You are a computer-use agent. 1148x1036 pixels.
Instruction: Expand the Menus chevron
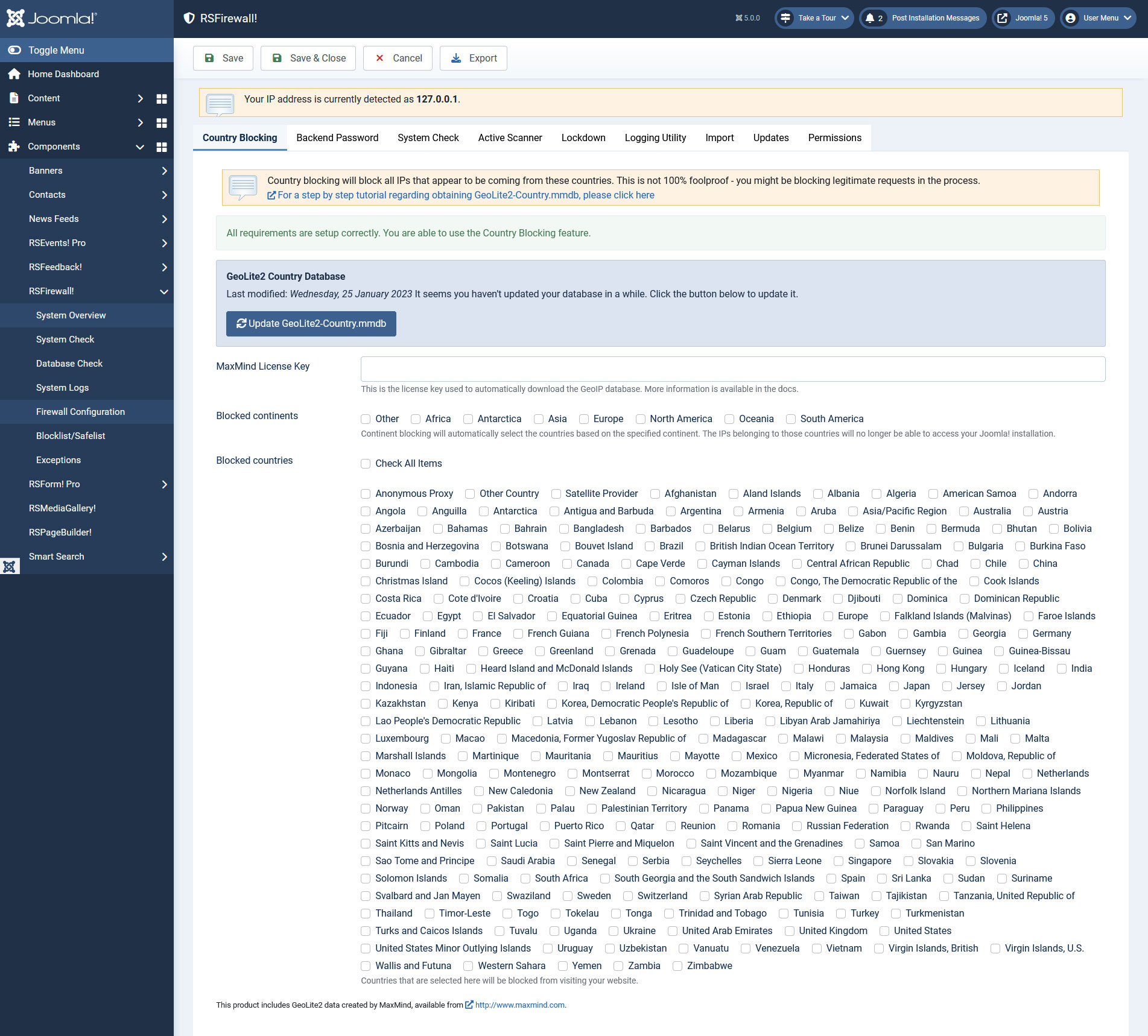point(140,122)
